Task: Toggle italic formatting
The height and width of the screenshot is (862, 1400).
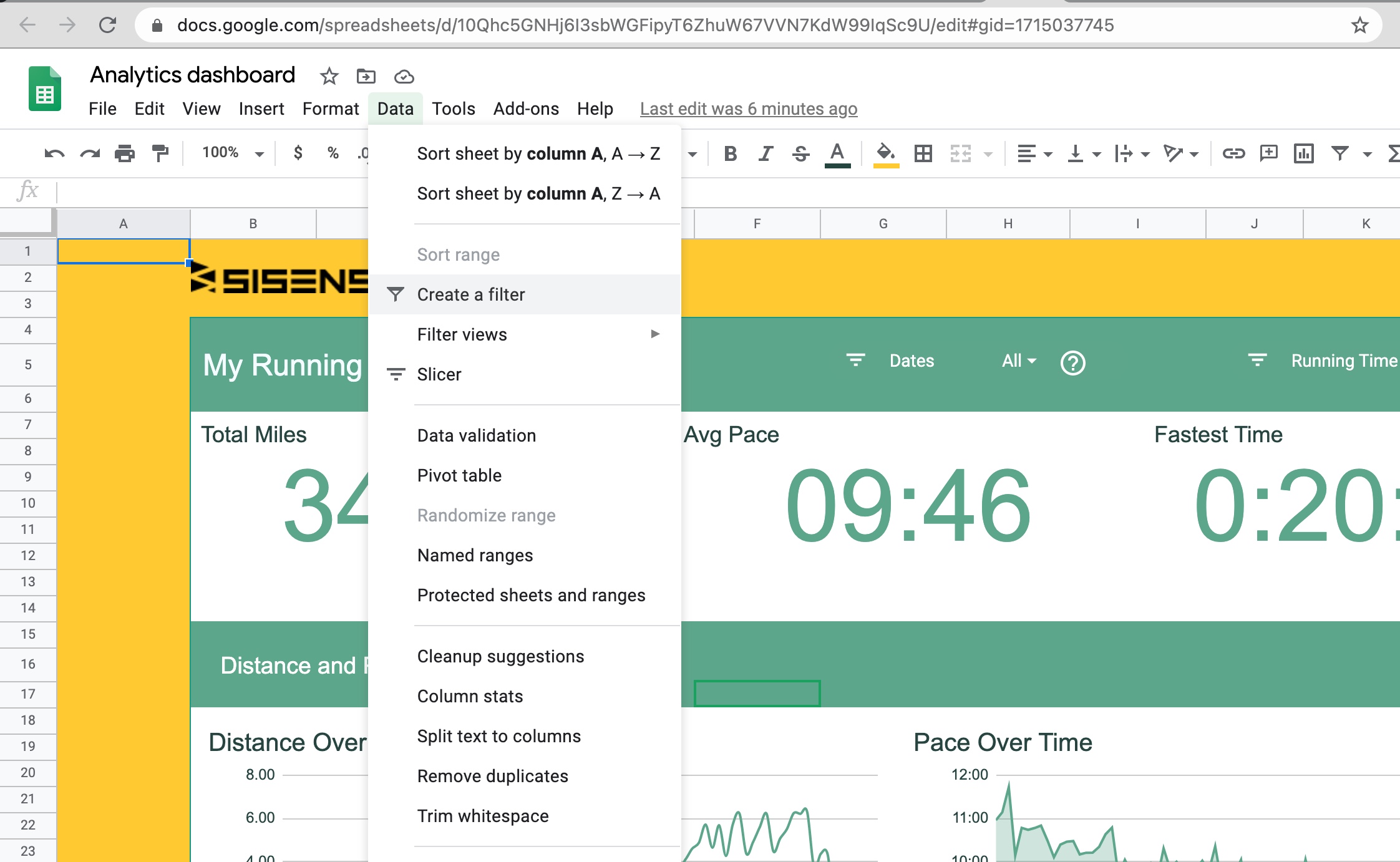Action: coord(766,153)
